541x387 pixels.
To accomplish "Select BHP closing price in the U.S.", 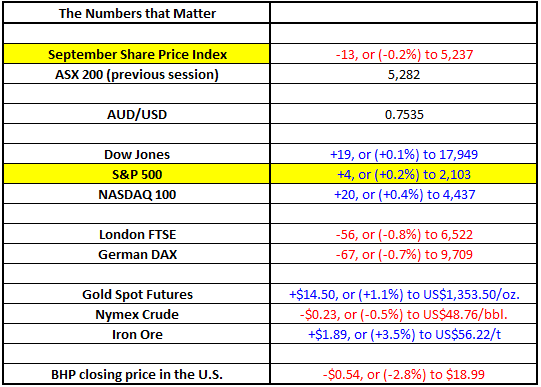I will (137, 374).
